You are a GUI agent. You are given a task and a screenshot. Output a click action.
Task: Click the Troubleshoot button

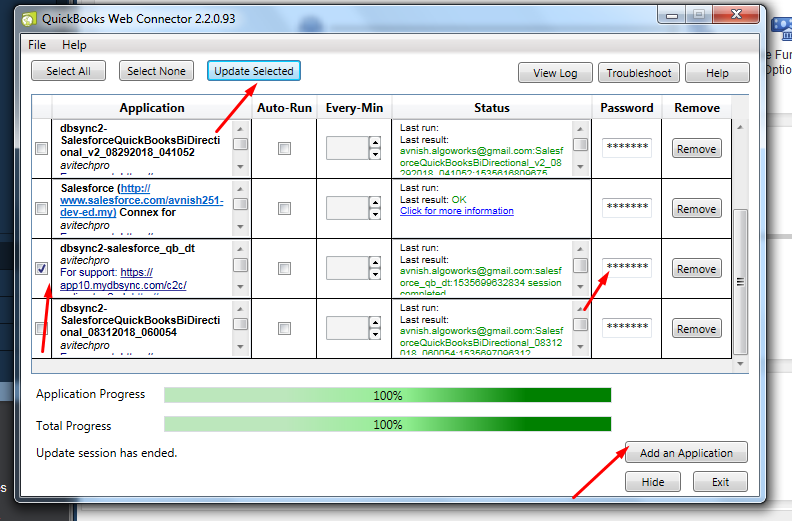tap(639, 73)
